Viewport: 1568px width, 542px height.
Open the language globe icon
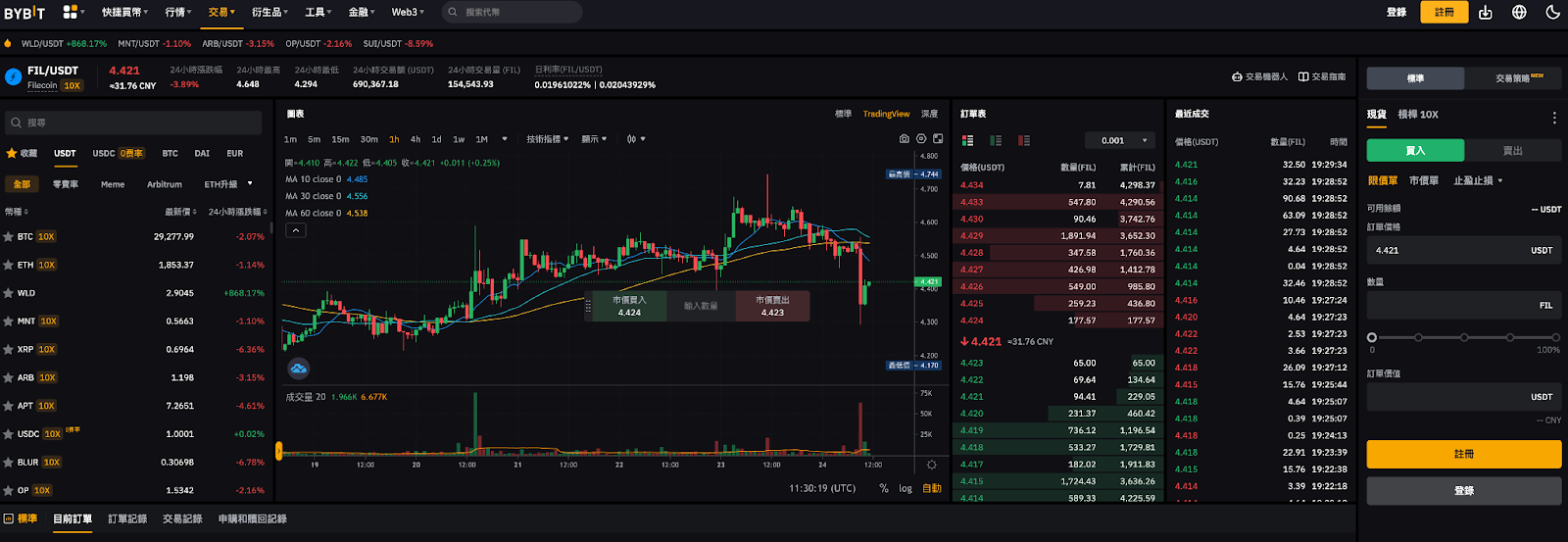click(1519, 13)
